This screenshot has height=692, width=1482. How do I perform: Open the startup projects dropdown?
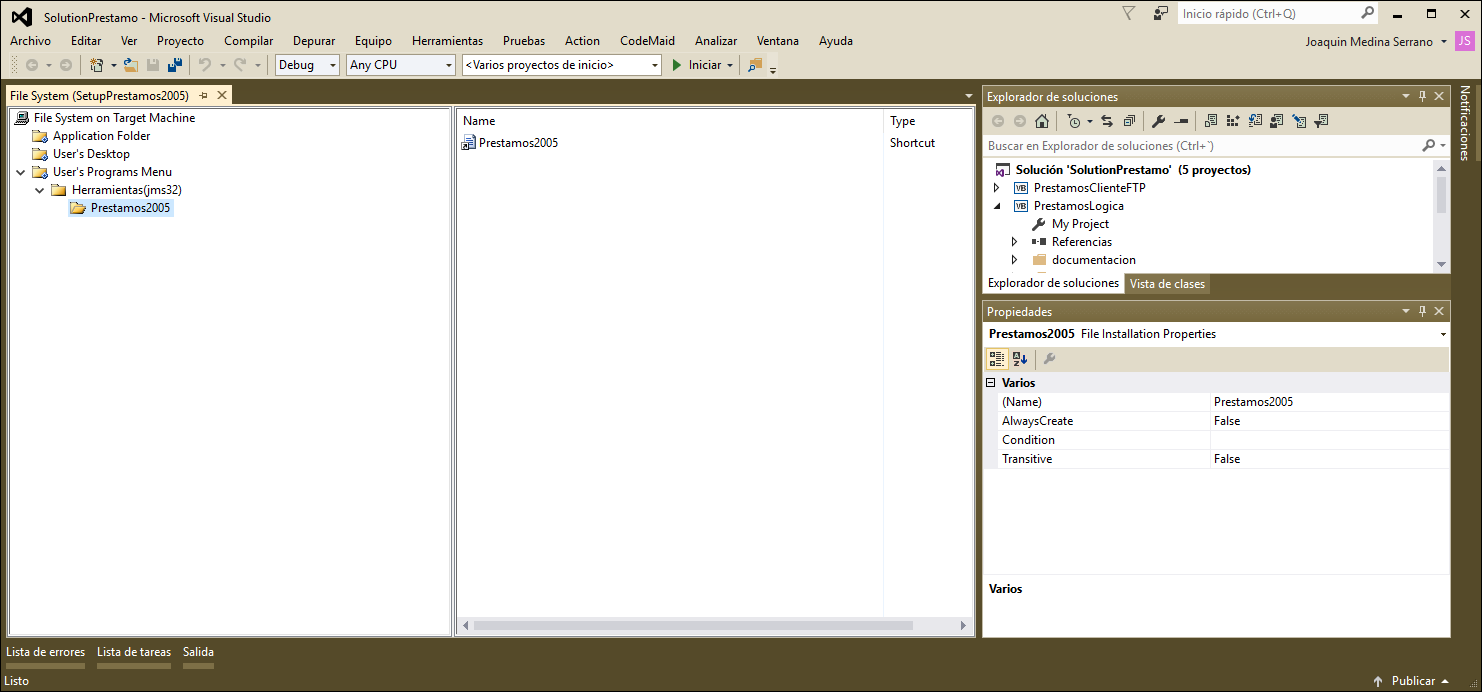pos(562,65)
